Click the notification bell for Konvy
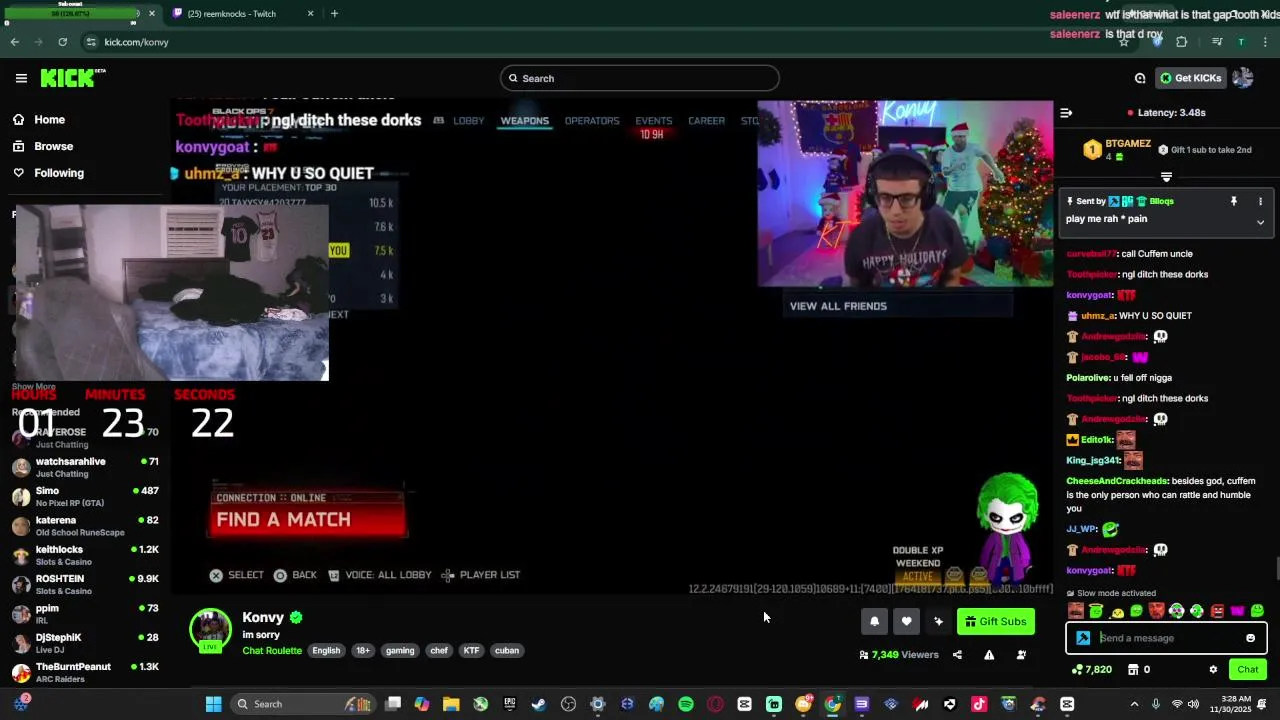The image size is (1280, 720). tap(874, 621)
